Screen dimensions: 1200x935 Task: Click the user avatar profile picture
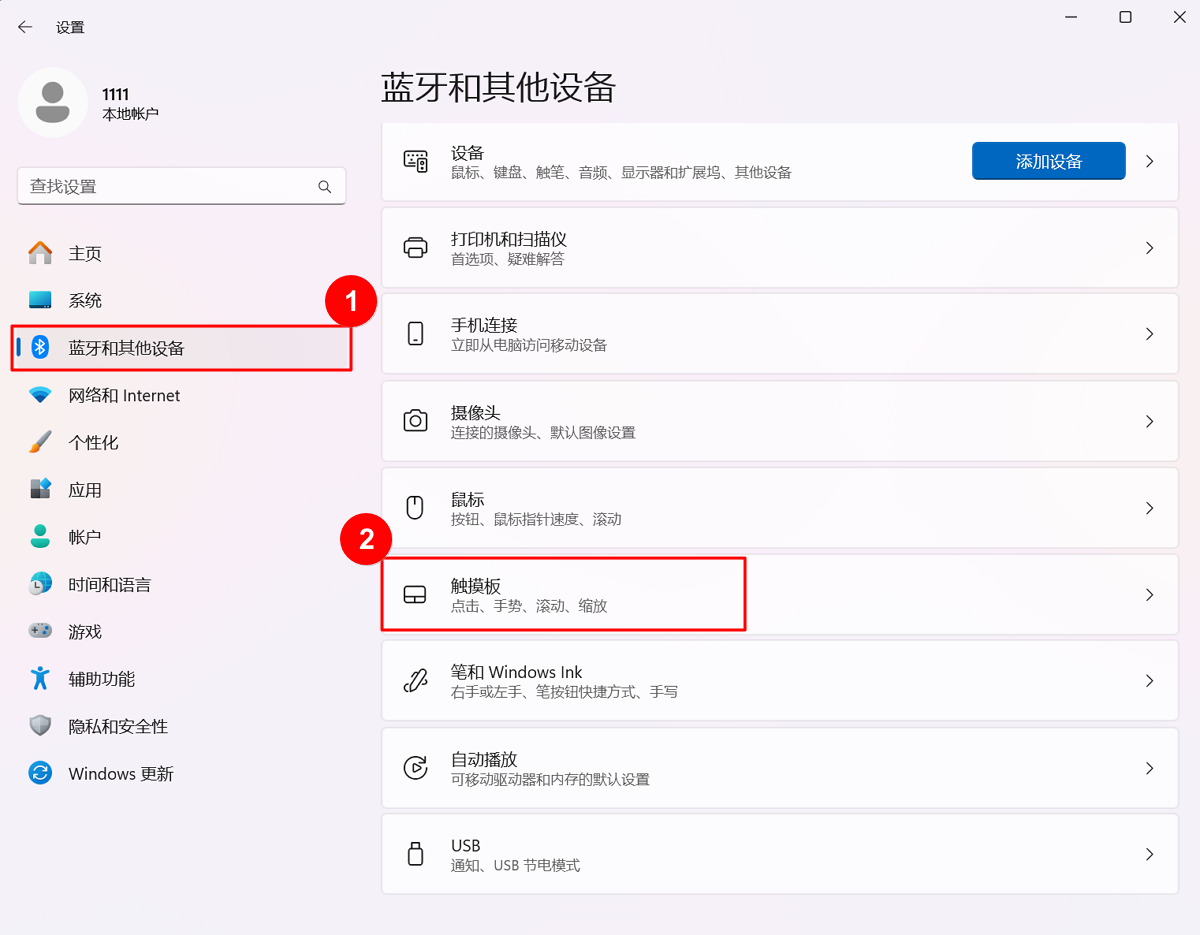coord(53,102)
